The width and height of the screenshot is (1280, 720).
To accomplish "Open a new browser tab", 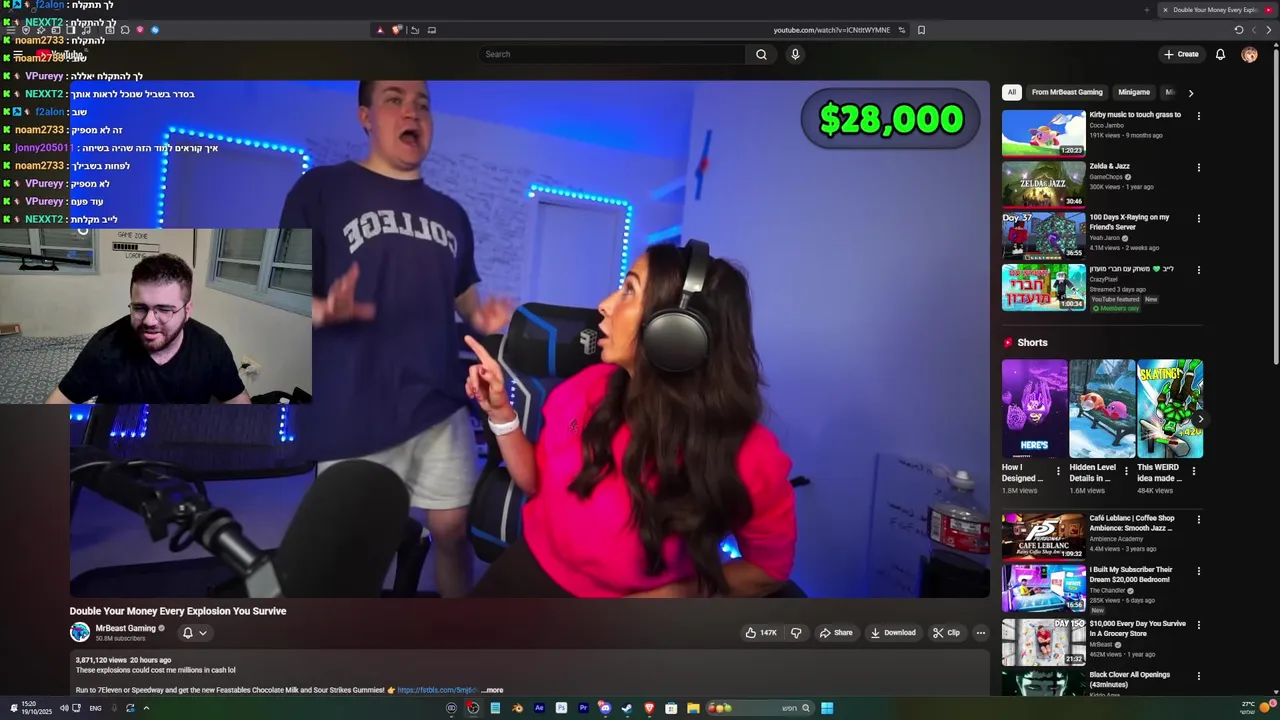I will click(1146, 10).
